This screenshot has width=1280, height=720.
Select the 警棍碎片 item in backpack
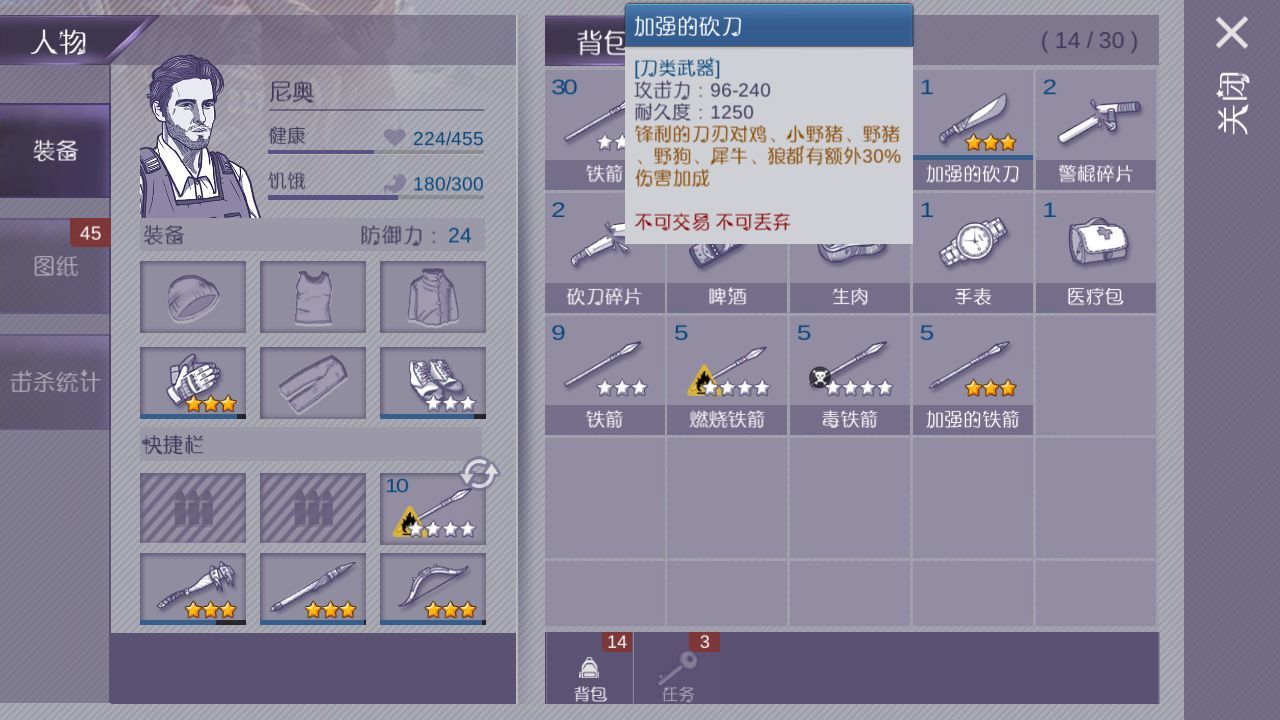(x=1095, y=129)
